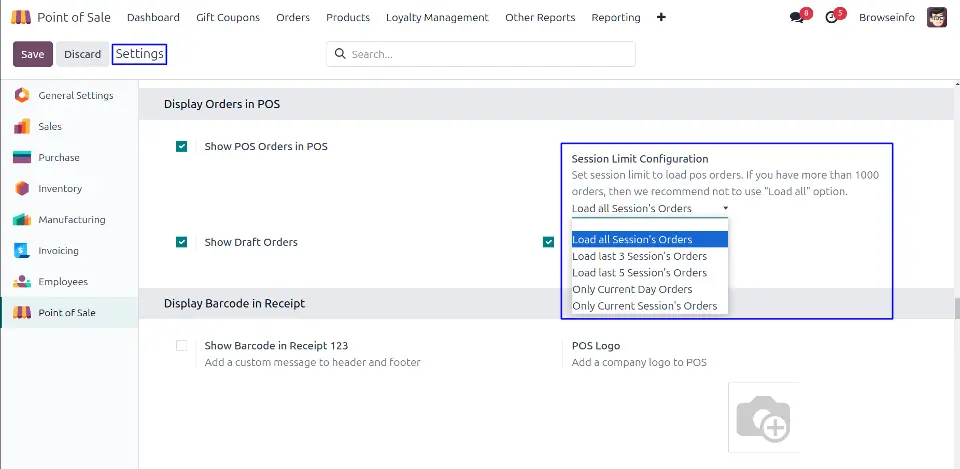Image resolution: width=960 pixels, height=469 pixels.
Task: Save the settings changes
Action: 32,54
